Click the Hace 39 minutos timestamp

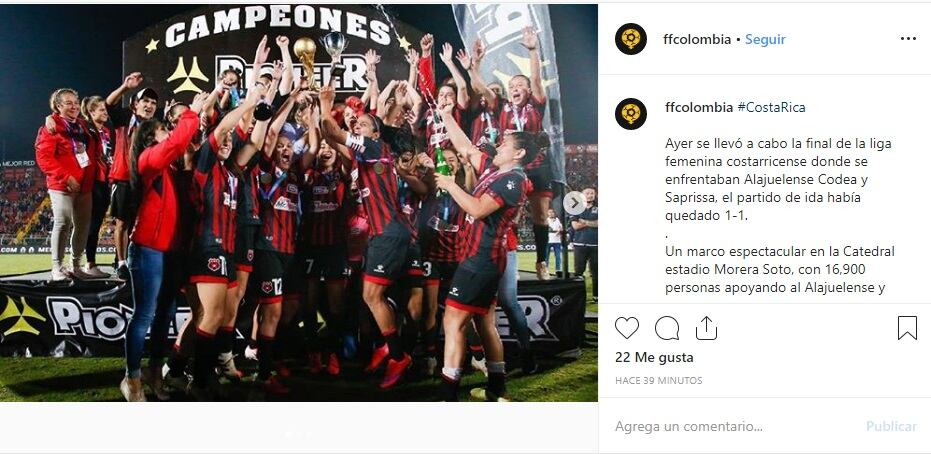coord(658,380)
